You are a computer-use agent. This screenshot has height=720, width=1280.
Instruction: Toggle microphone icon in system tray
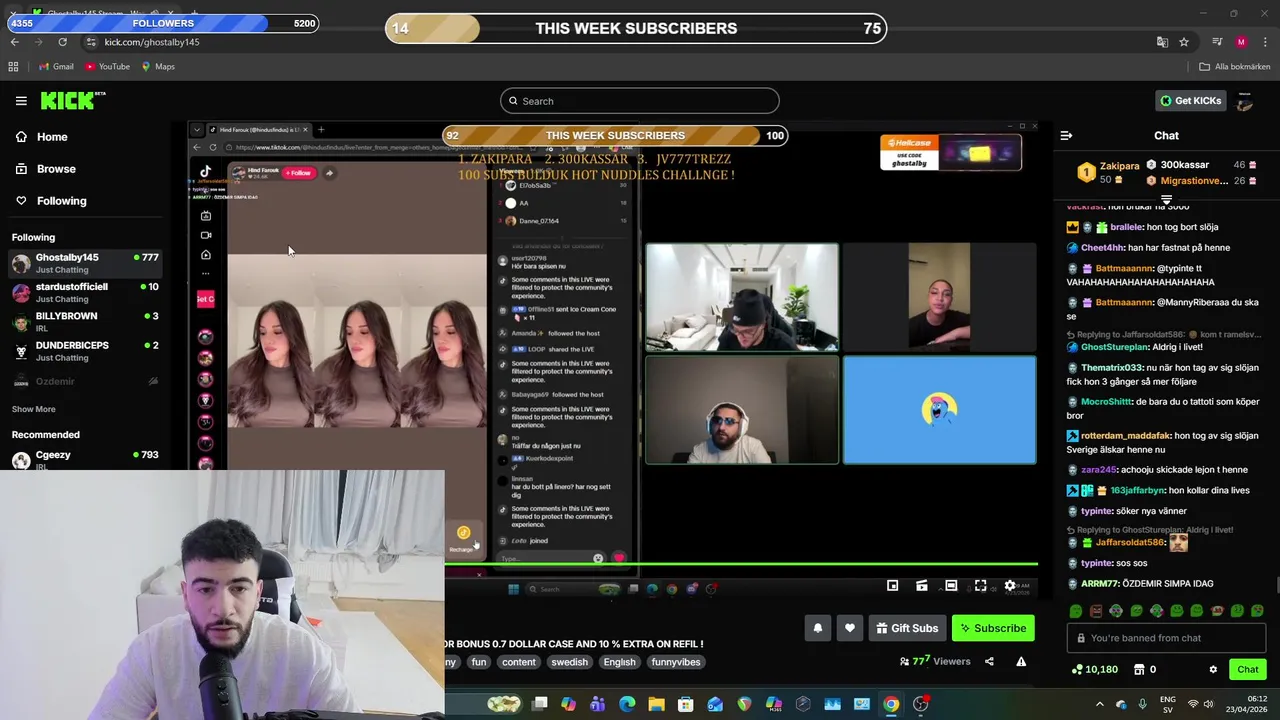point(1143,704)
